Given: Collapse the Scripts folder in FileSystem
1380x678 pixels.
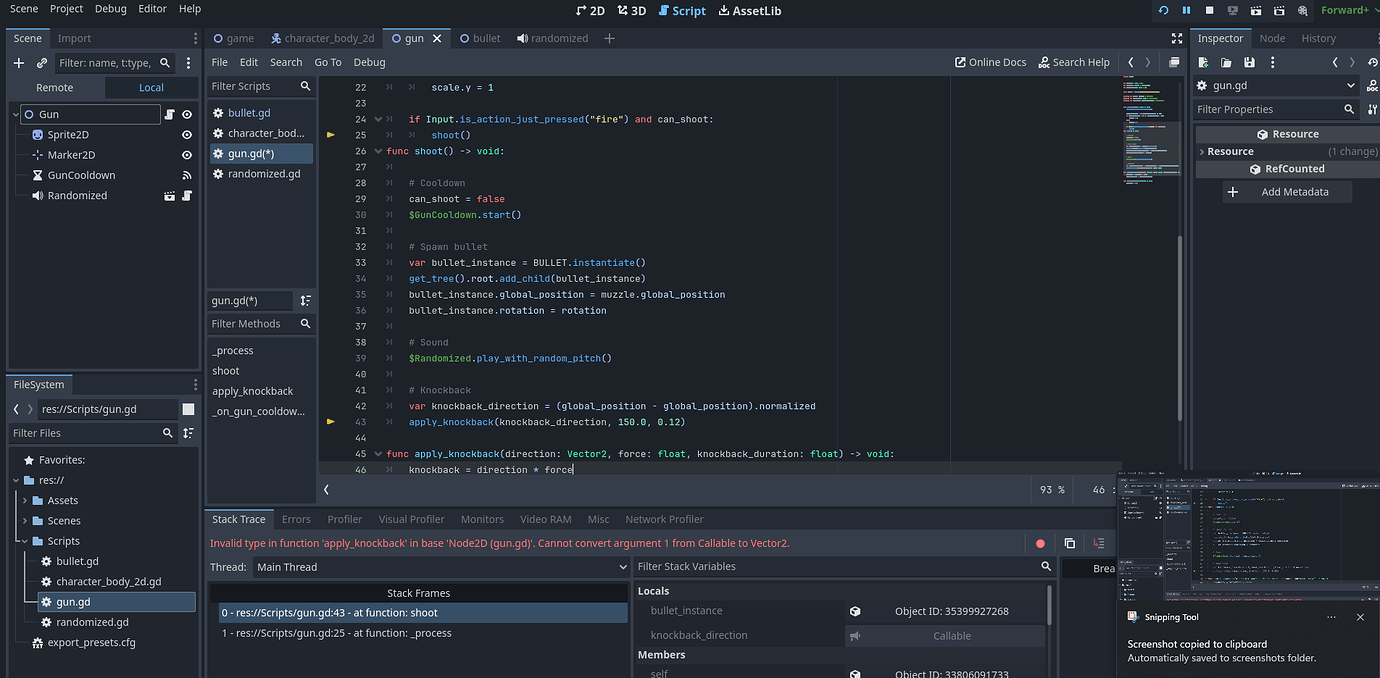Looking at the screenshot, I should pyautogui.click(x=23, y=540).
